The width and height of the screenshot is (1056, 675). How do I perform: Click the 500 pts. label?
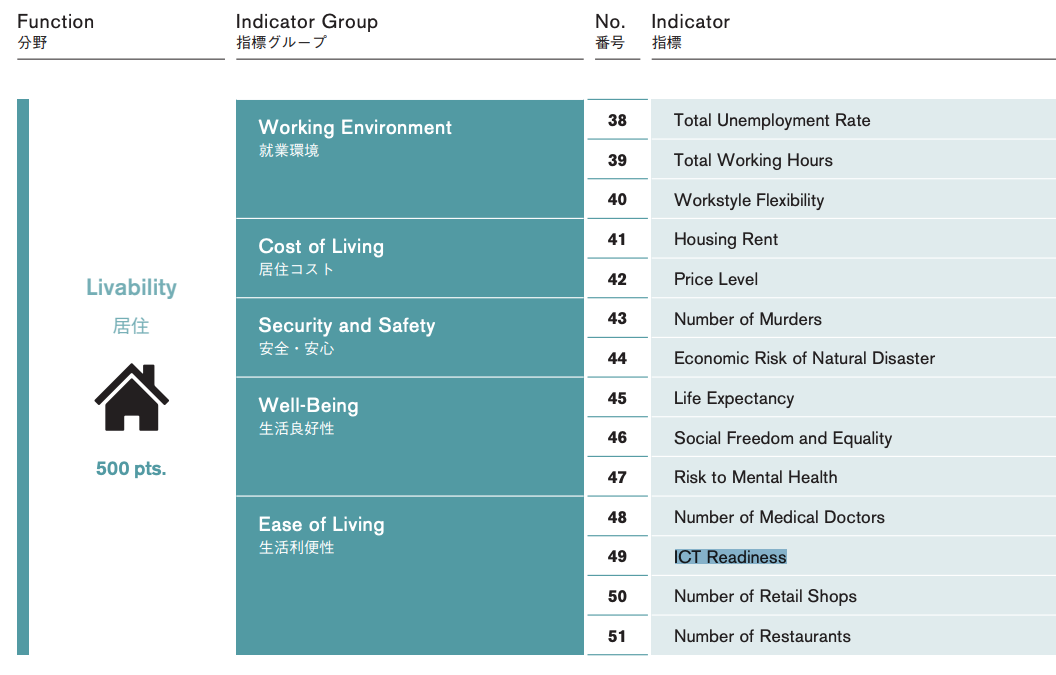[131, 468]
